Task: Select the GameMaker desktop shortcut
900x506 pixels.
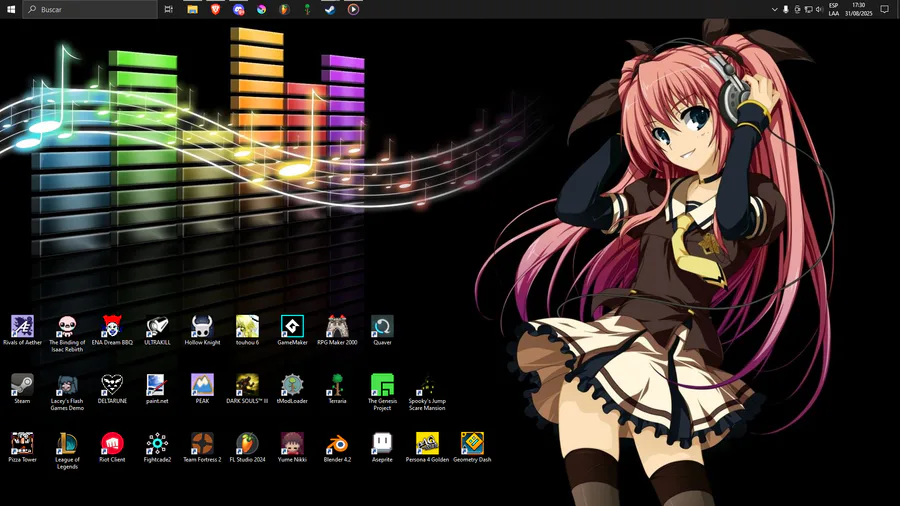Action: tap(292, 326)
